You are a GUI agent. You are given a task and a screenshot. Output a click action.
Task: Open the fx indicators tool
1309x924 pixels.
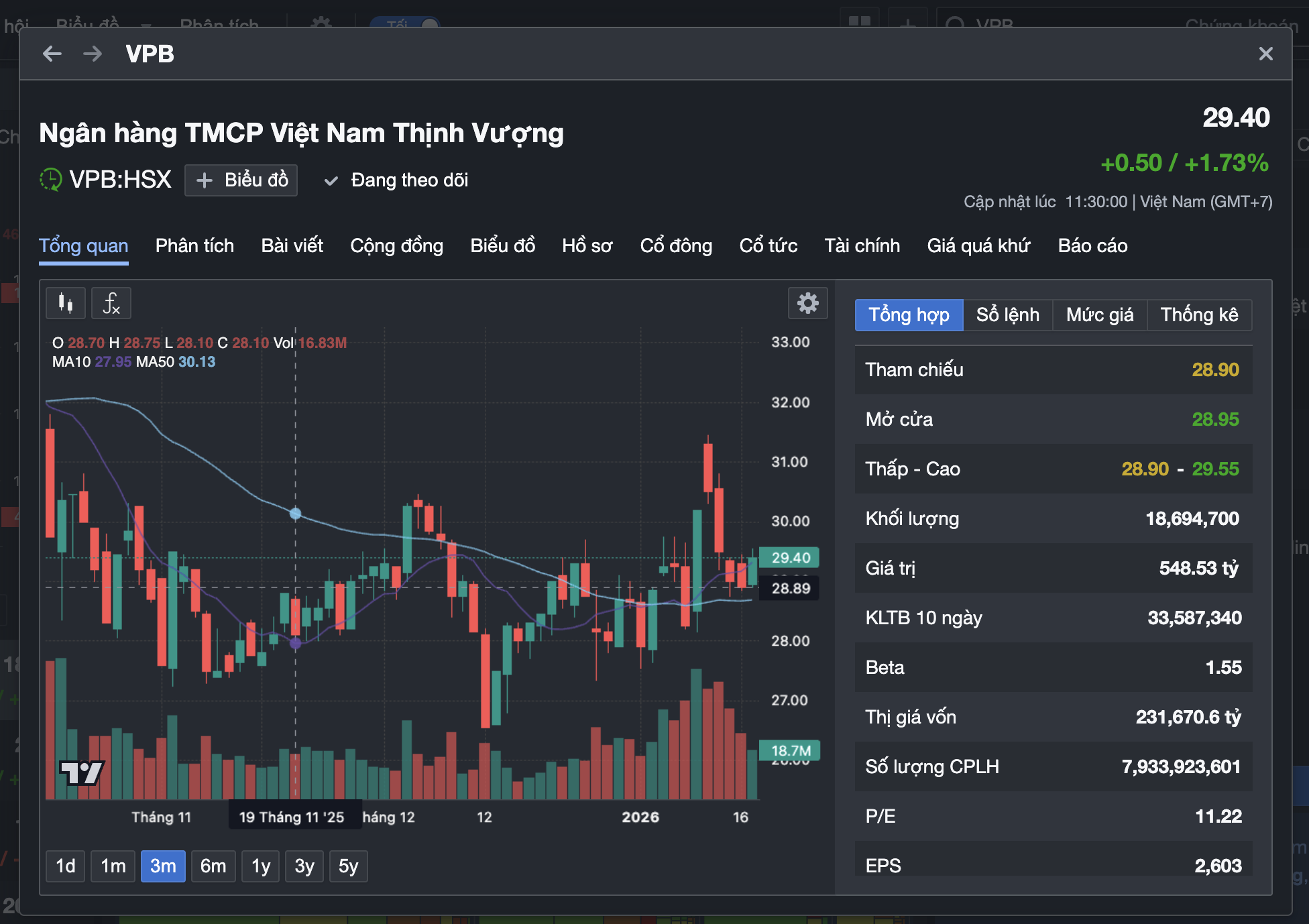[111, 303]
